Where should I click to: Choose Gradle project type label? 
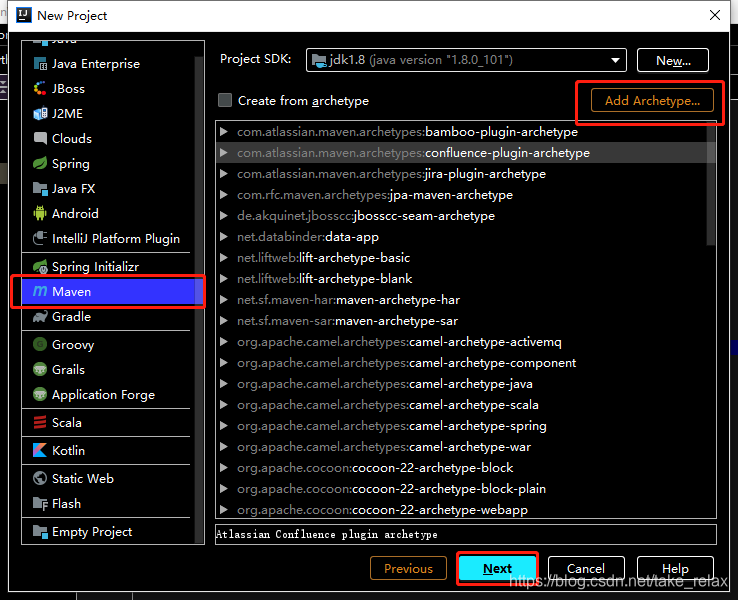click(72, 317)
